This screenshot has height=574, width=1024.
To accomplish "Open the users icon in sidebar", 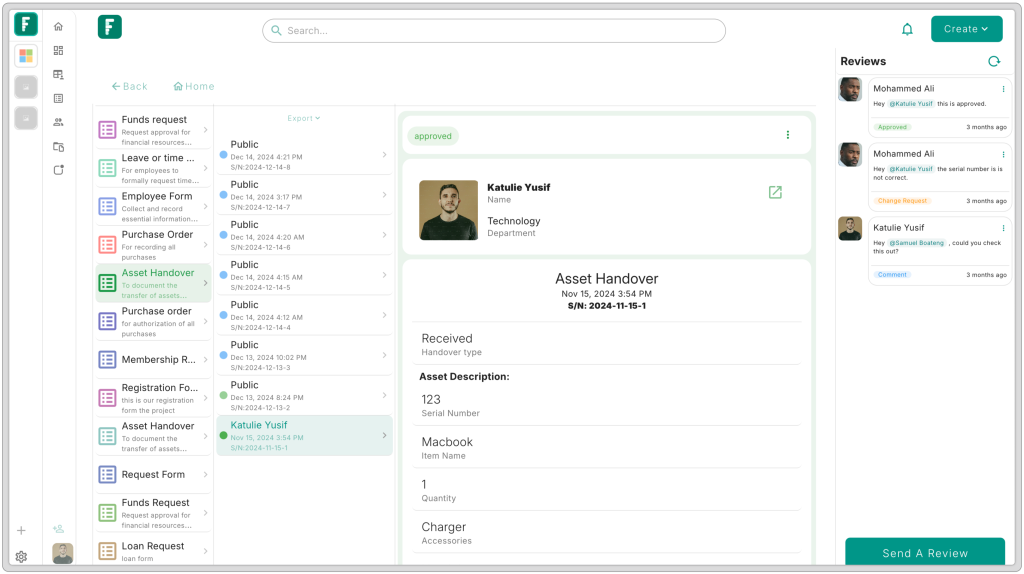I will (x=58, y=122).
